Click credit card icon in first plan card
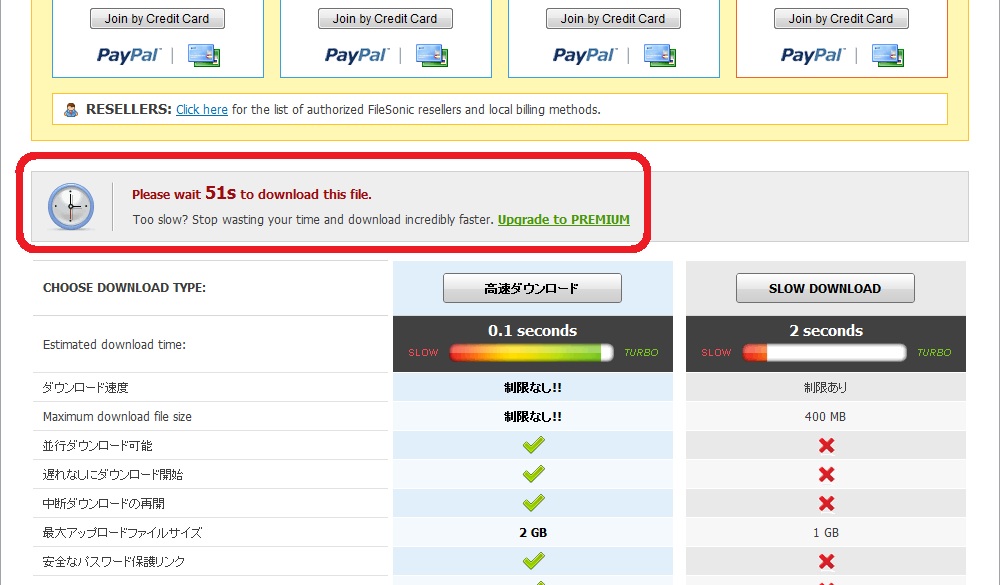Image resolution: width=1000 pixels, height=585 pixels. click(204, 56)
